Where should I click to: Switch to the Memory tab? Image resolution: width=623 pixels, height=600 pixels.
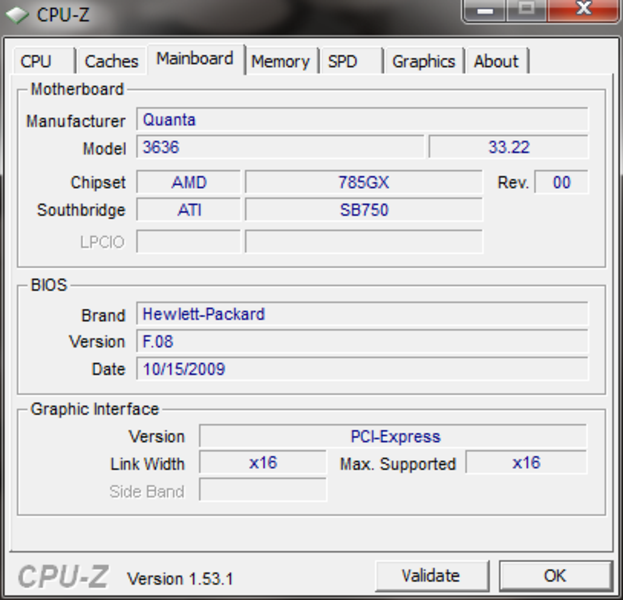pyautogui.click(x=281, y=61)
